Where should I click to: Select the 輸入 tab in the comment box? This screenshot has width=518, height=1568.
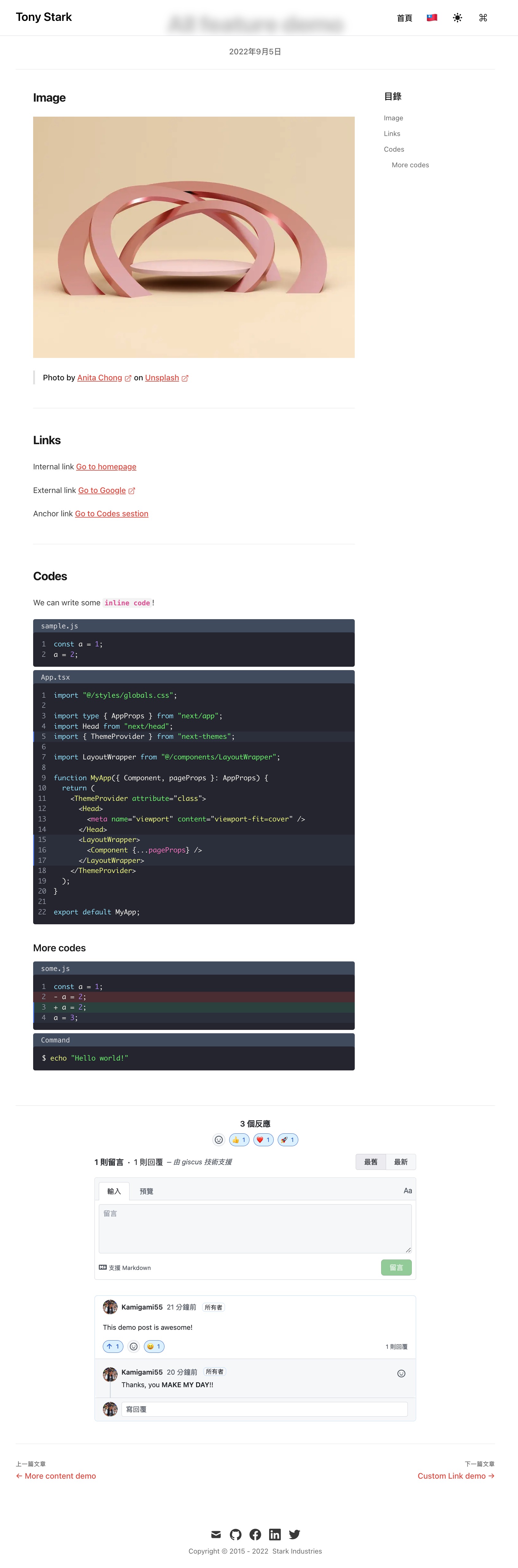tap(114, 1191)
